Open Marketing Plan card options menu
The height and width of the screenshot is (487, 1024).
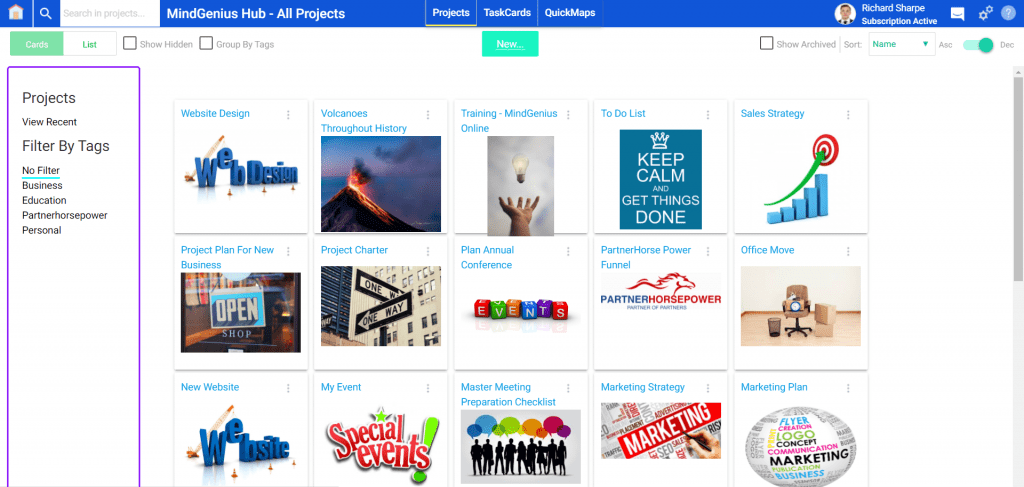tap(848, 388)
